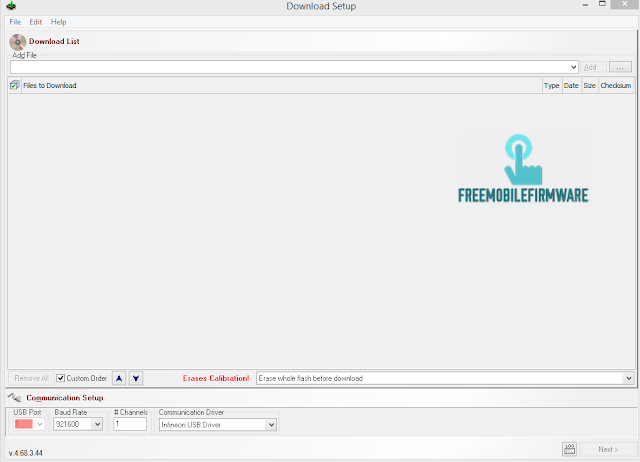Maximize the Download Setup window
Viewport: 640px width, 462px height.
(x=602, y=4)
